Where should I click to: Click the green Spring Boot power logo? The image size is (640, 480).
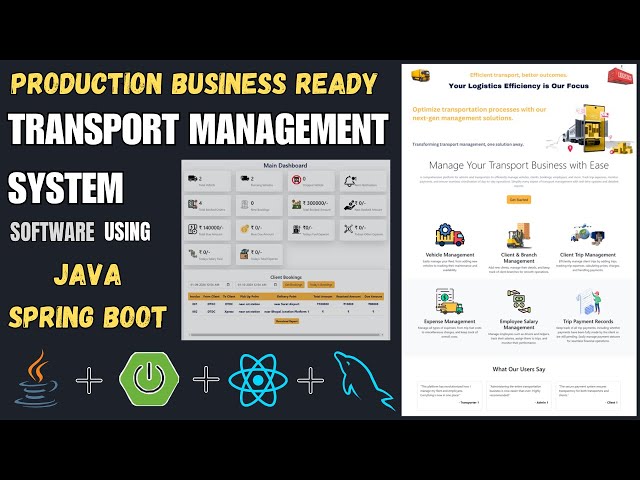coord(149,379)
